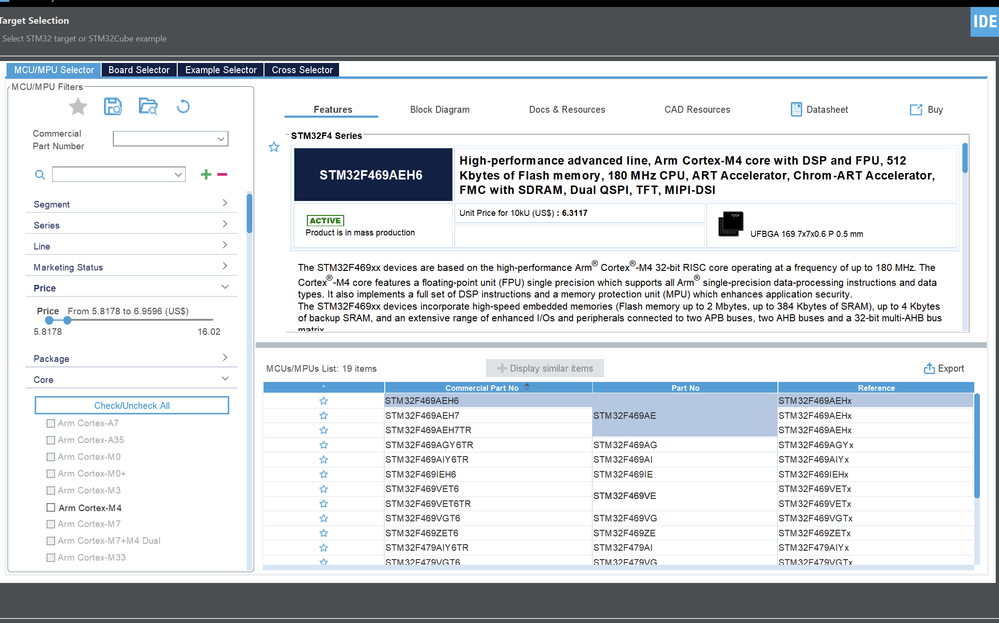Star the STM32F469IEH6 row
999x623 pixels.
(x=324, y=474)
